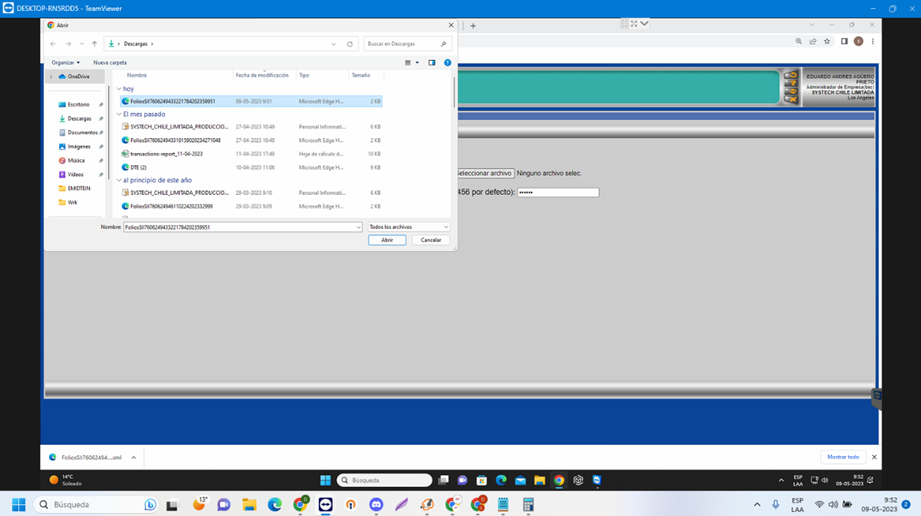Screen dimensions: 921x516
Task: Select the transactions-report_11-04-2023 file
Action: 166,154
